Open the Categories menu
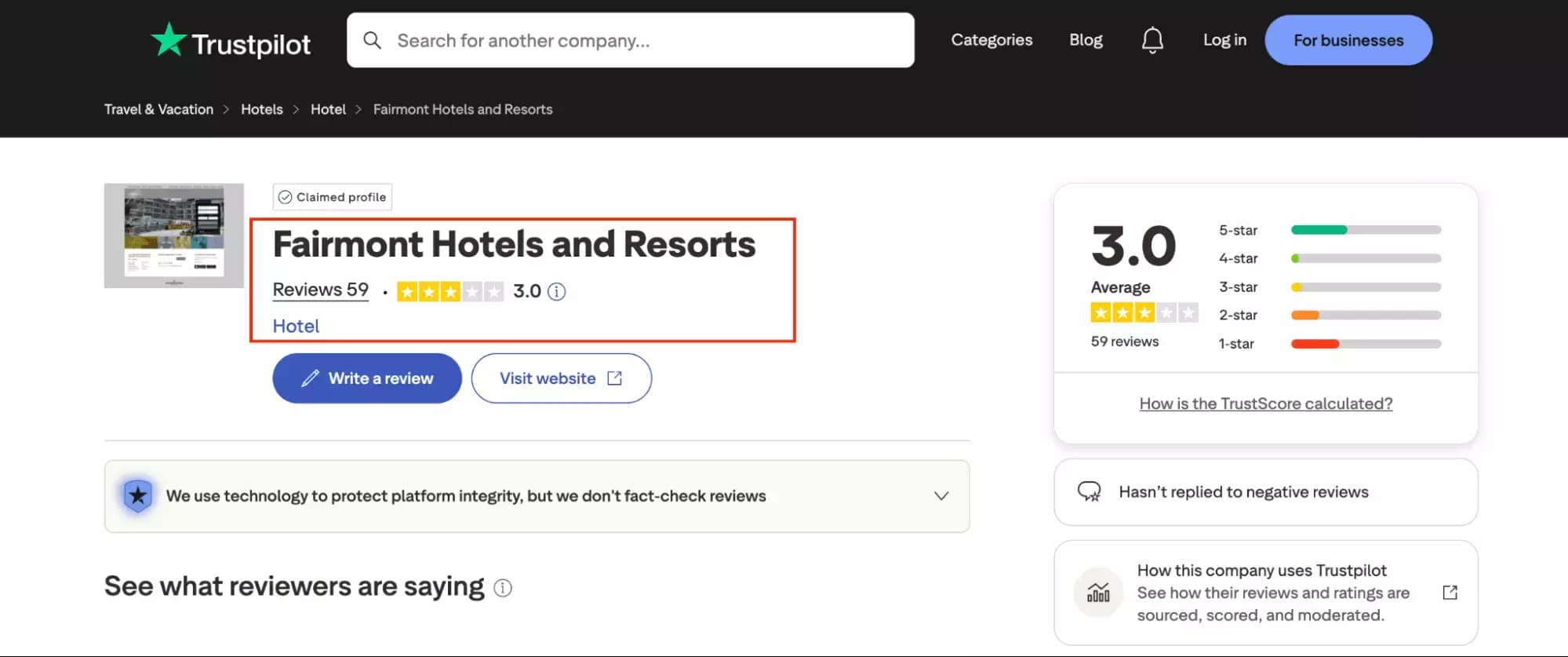This screenshot has height=657, width=1568. pos(991,39)
